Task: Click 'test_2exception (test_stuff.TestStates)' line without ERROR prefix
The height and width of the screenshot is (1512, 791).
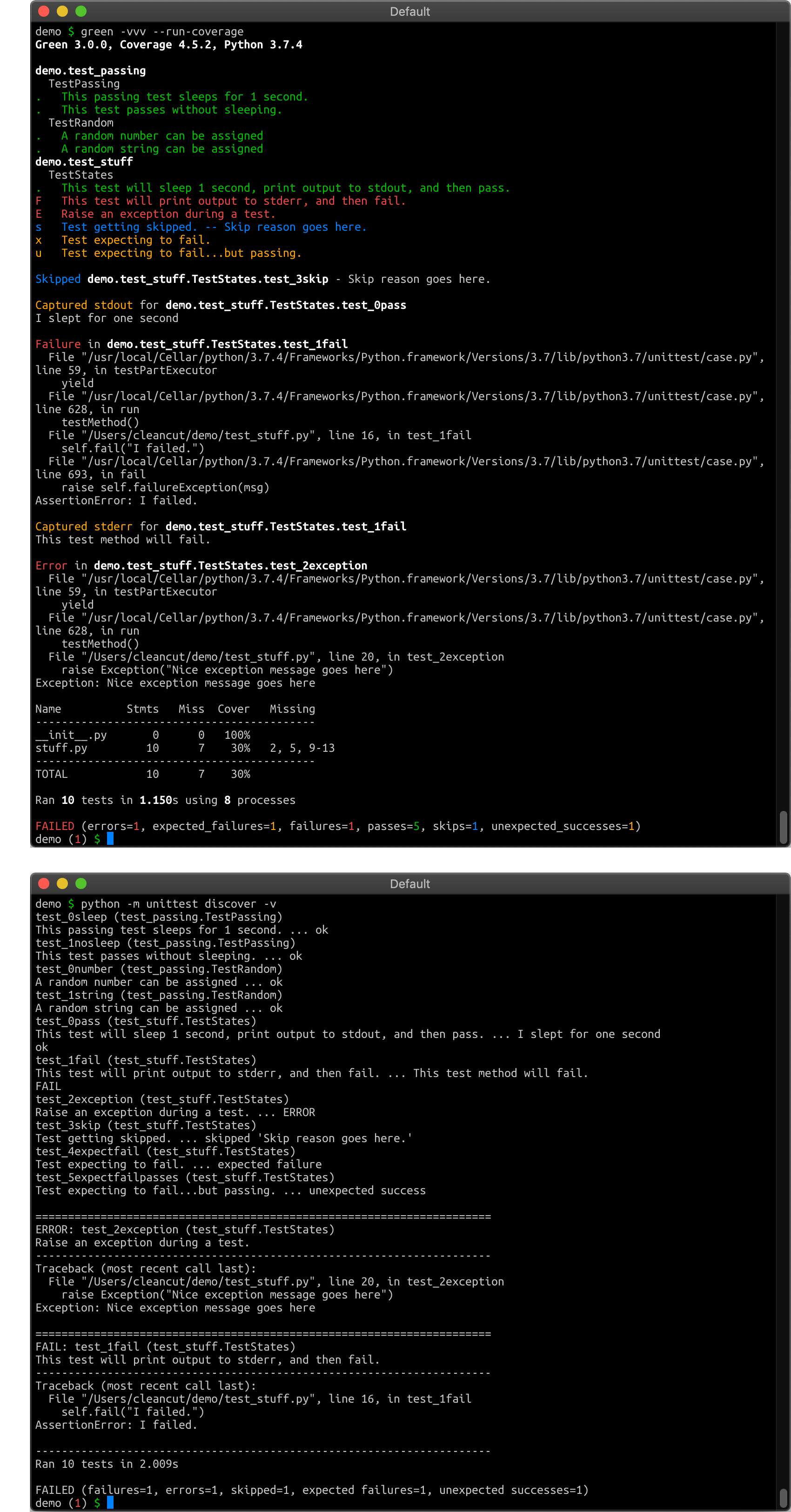Action: point(162,1099)
